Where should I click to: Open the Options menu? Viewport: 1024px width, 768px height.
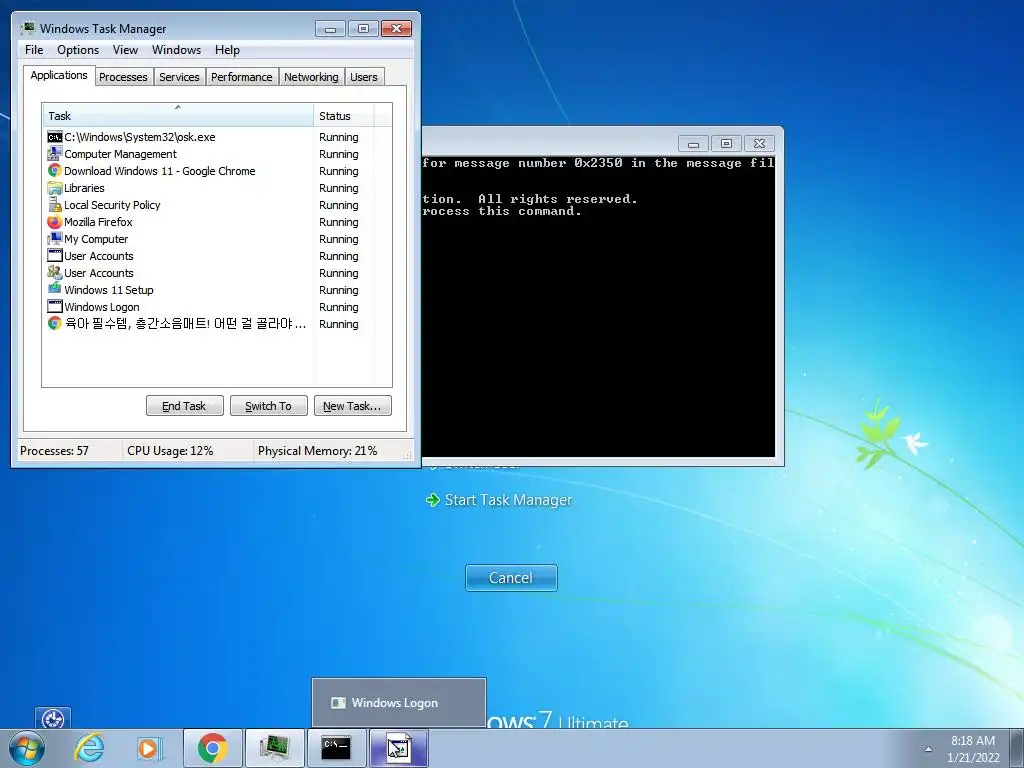coord(78,50)
